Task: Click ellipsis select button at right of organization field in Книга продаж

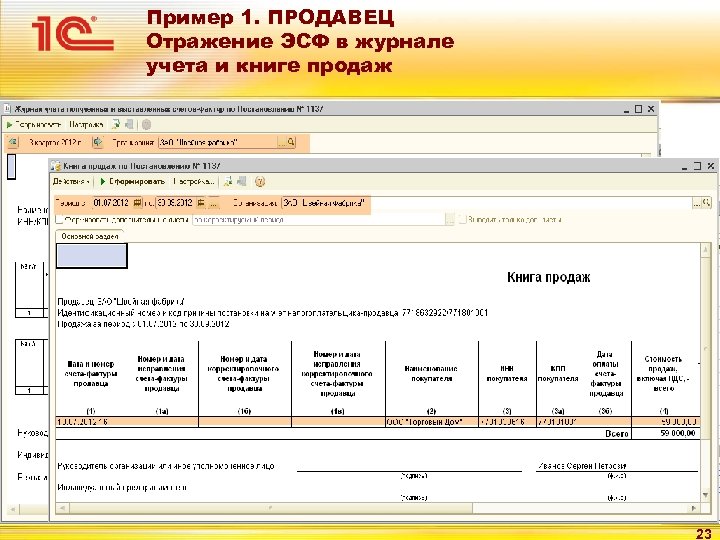Action: pyautogui.click(x=697, y=202)
